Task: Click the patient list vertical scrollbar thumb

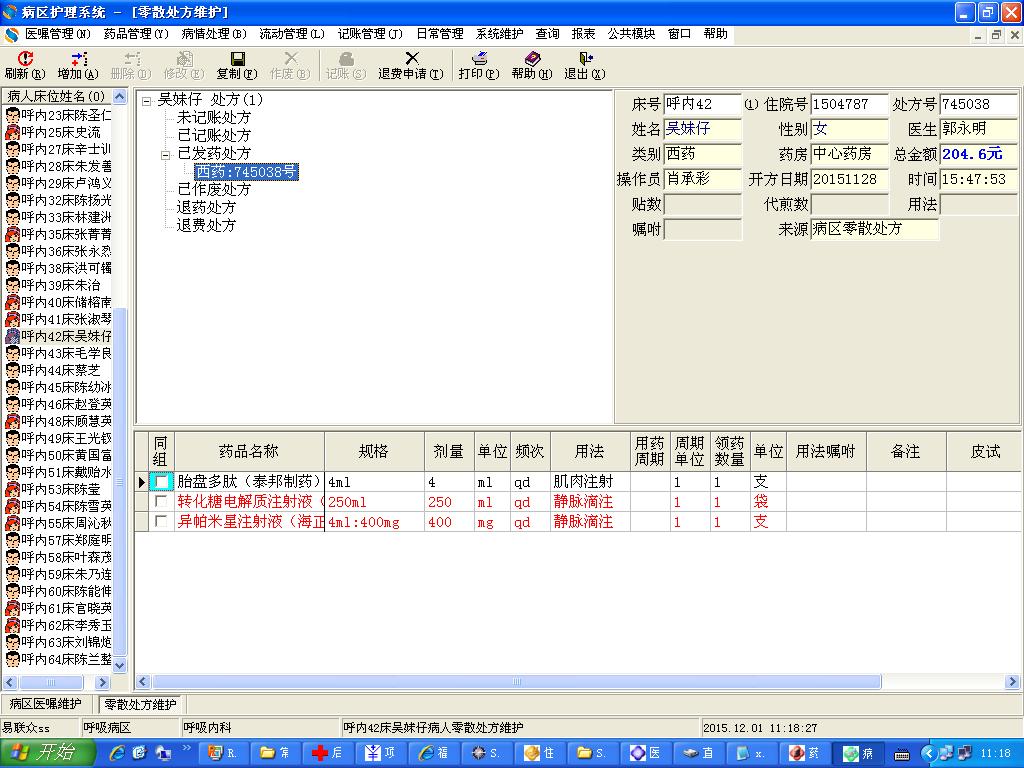Action: [x=120, y=483]
